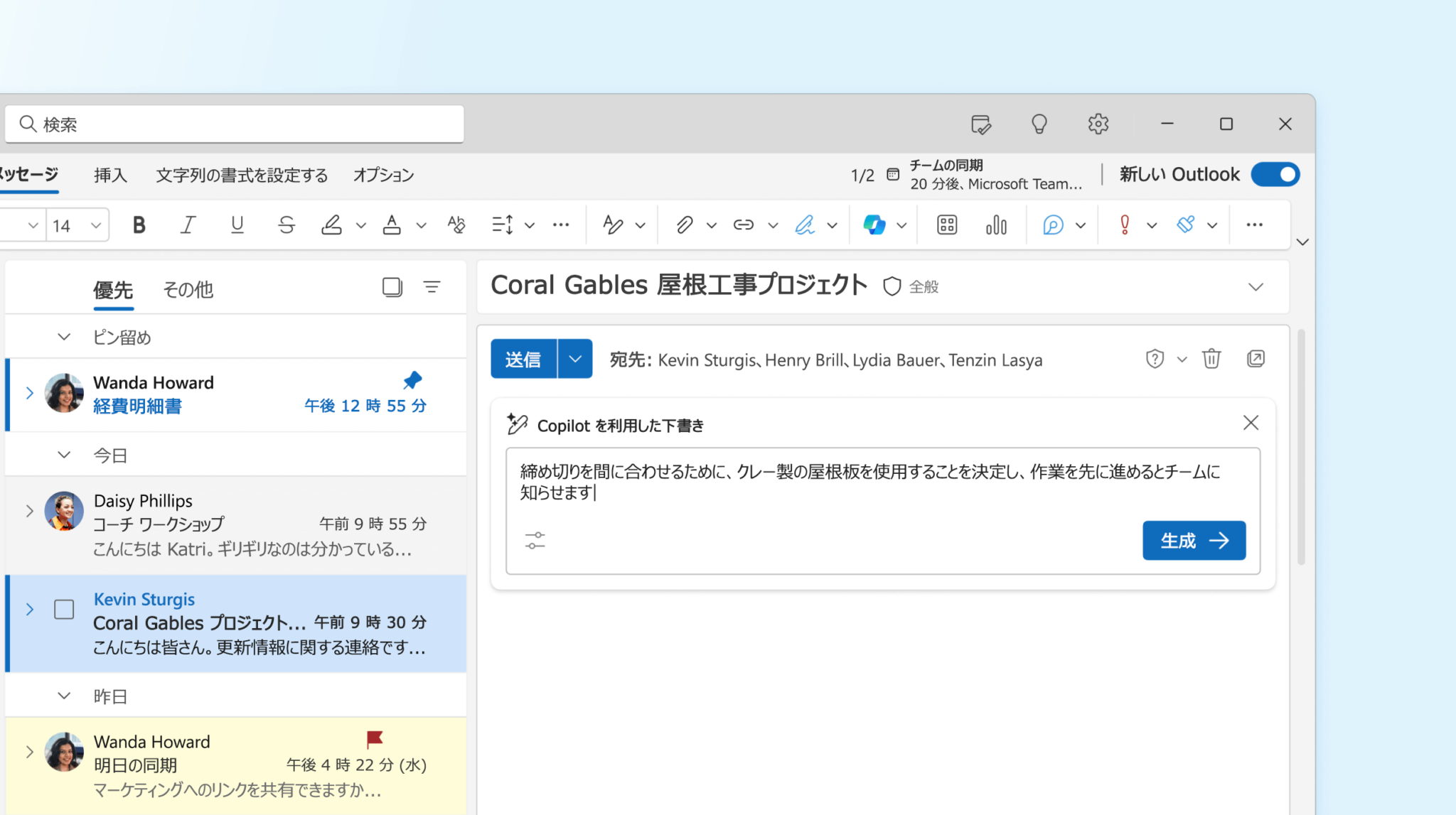Viewport: 1456px width, 815px height.
Task: Click the select-mode icon in message list
Action: (x=392, y=287)
